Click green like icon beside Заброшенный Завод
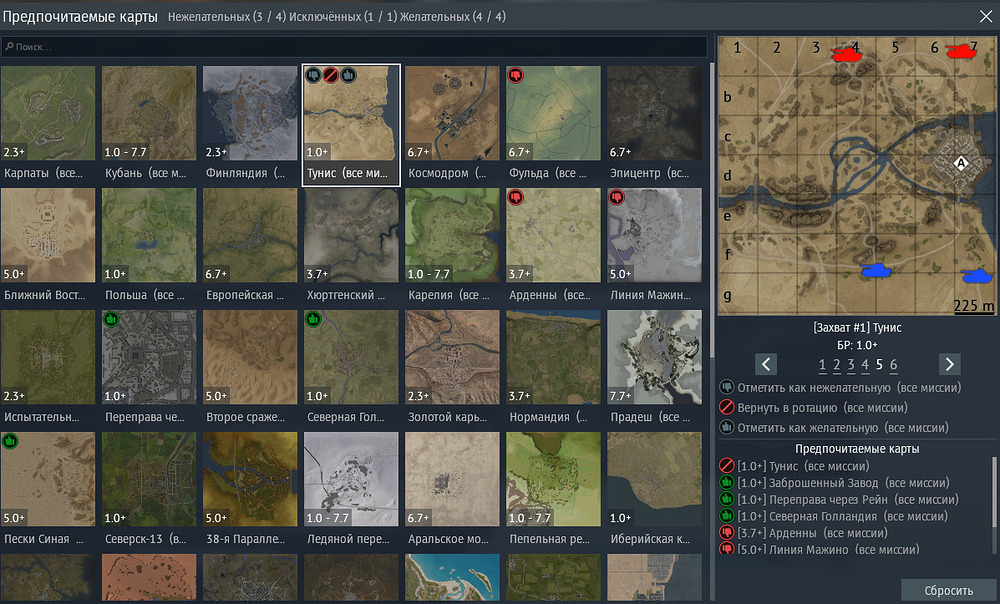The image size is (1000, 604). [x=726, y=483]
